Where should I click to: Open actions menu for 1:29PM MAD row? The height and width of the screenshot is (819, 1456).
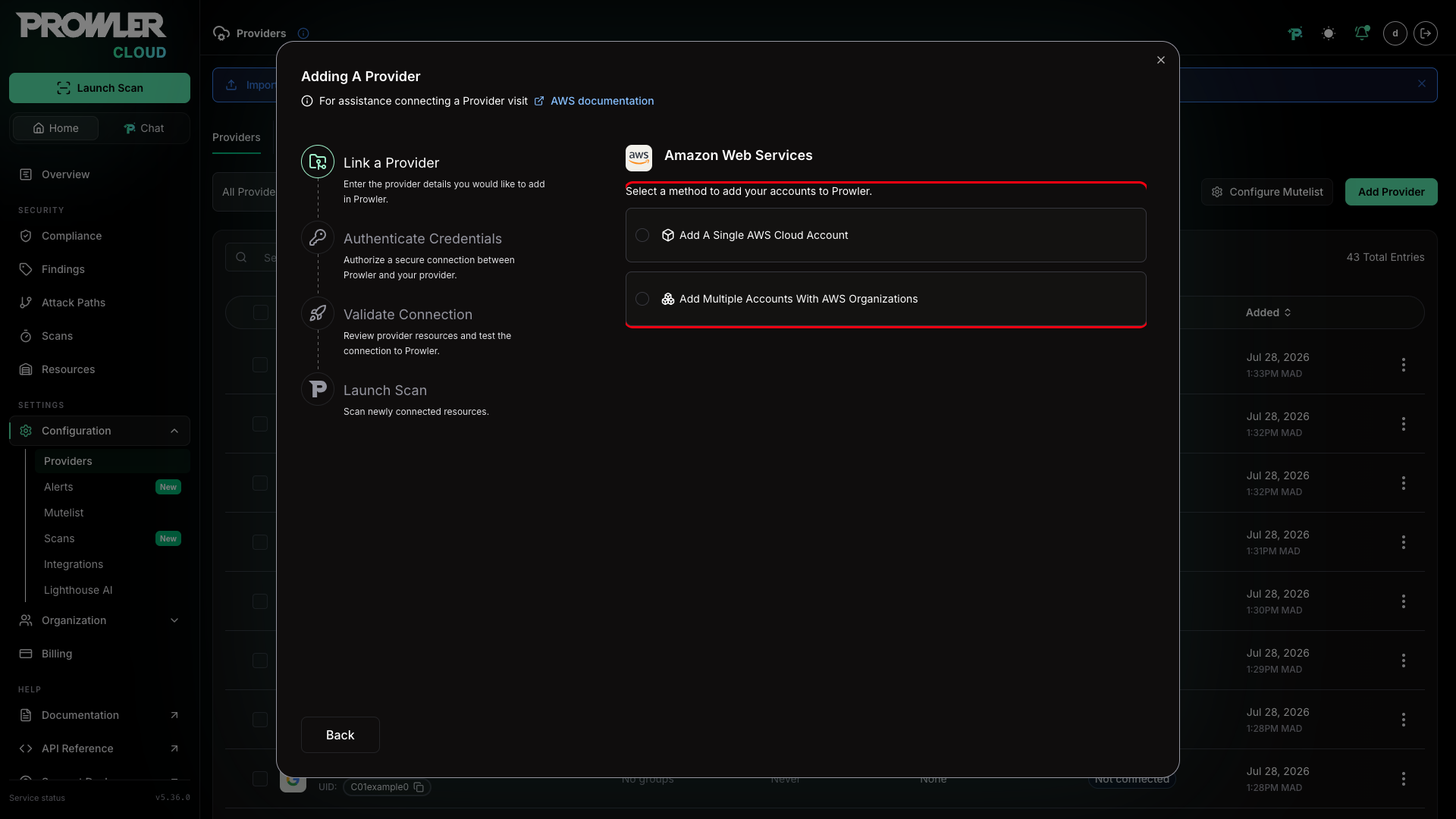pyautogui.click(x=1404, y=661)
